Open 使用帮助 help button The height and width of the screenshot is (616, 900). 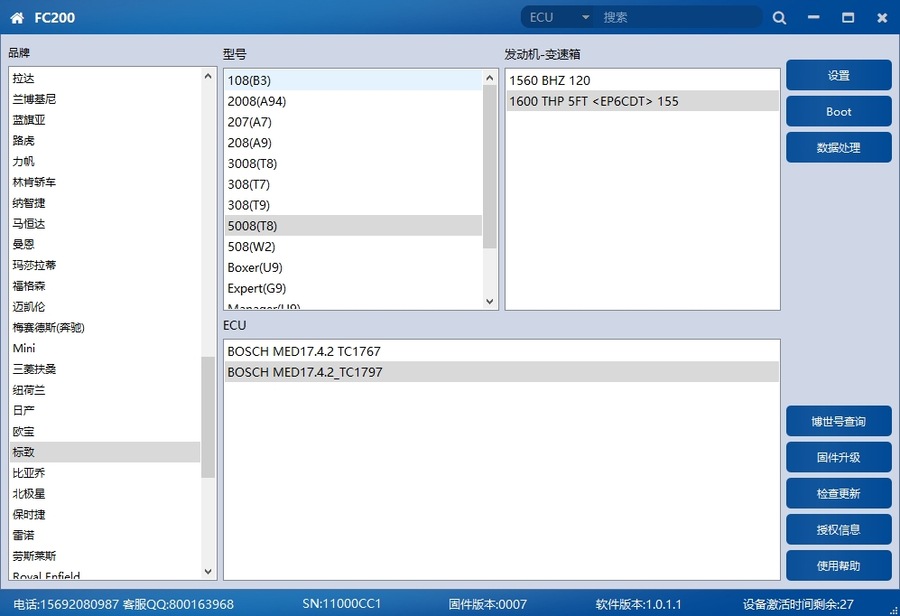[x=839, y=566]
